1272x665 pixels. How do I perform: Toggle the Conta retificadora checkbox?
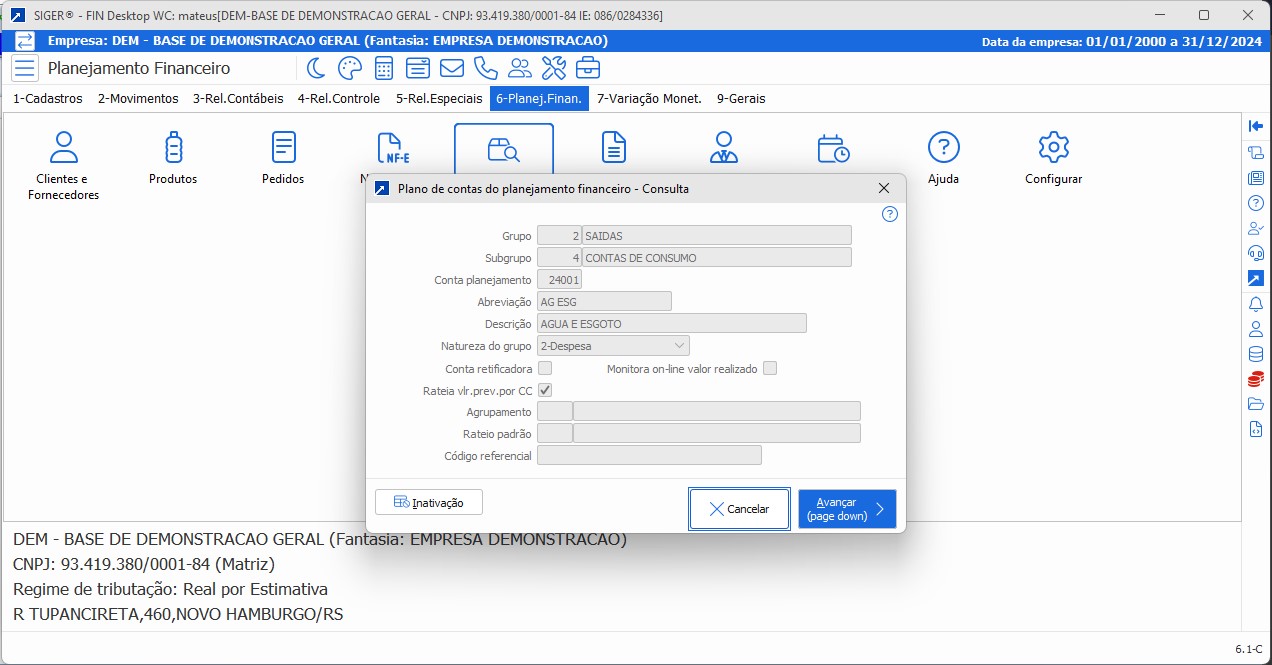click(545, 369)
